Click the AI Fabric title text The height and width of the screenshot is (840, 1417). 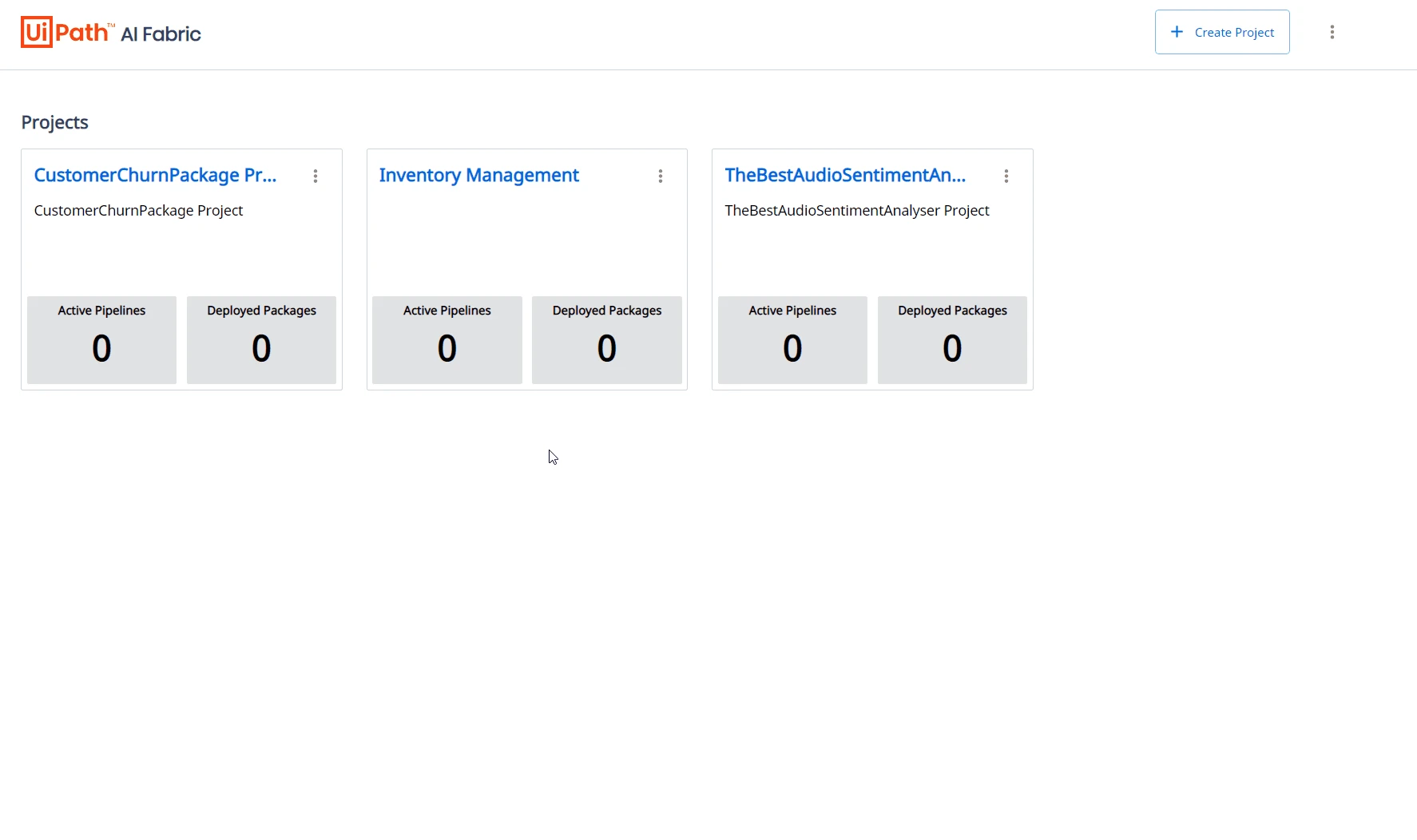point(161,34)
